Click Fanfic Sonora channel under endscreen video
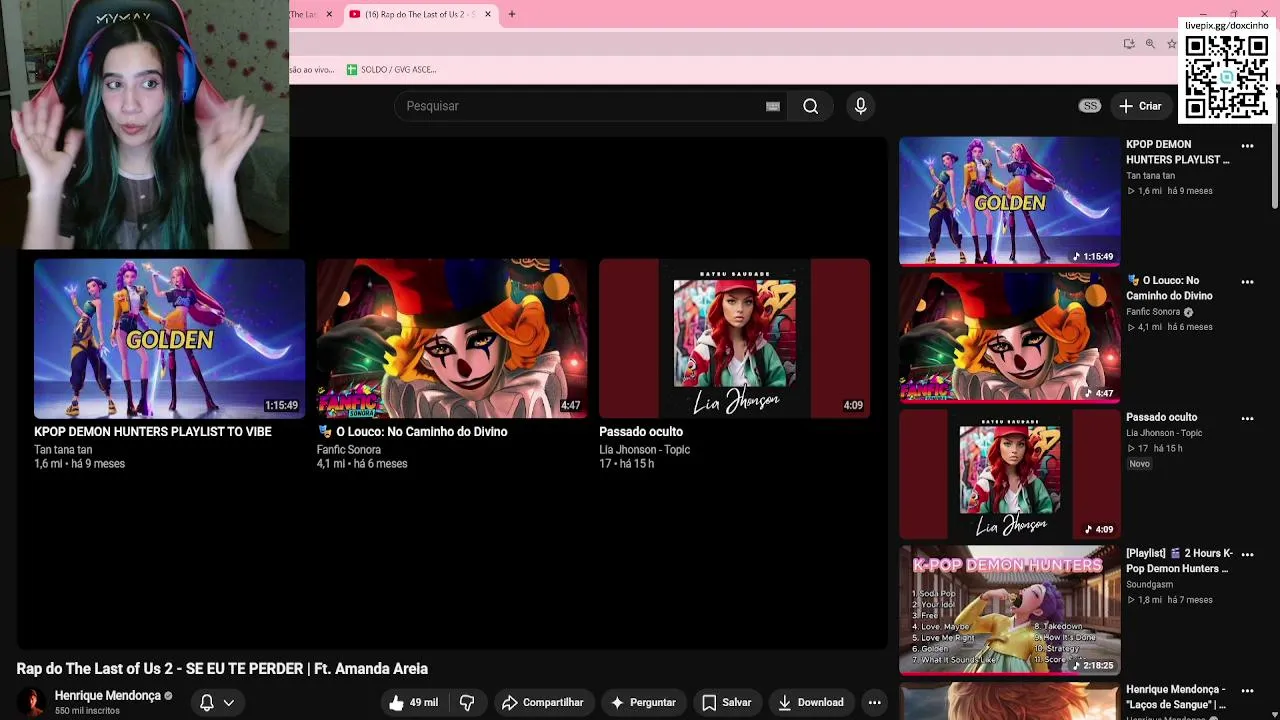 [349, 450]
